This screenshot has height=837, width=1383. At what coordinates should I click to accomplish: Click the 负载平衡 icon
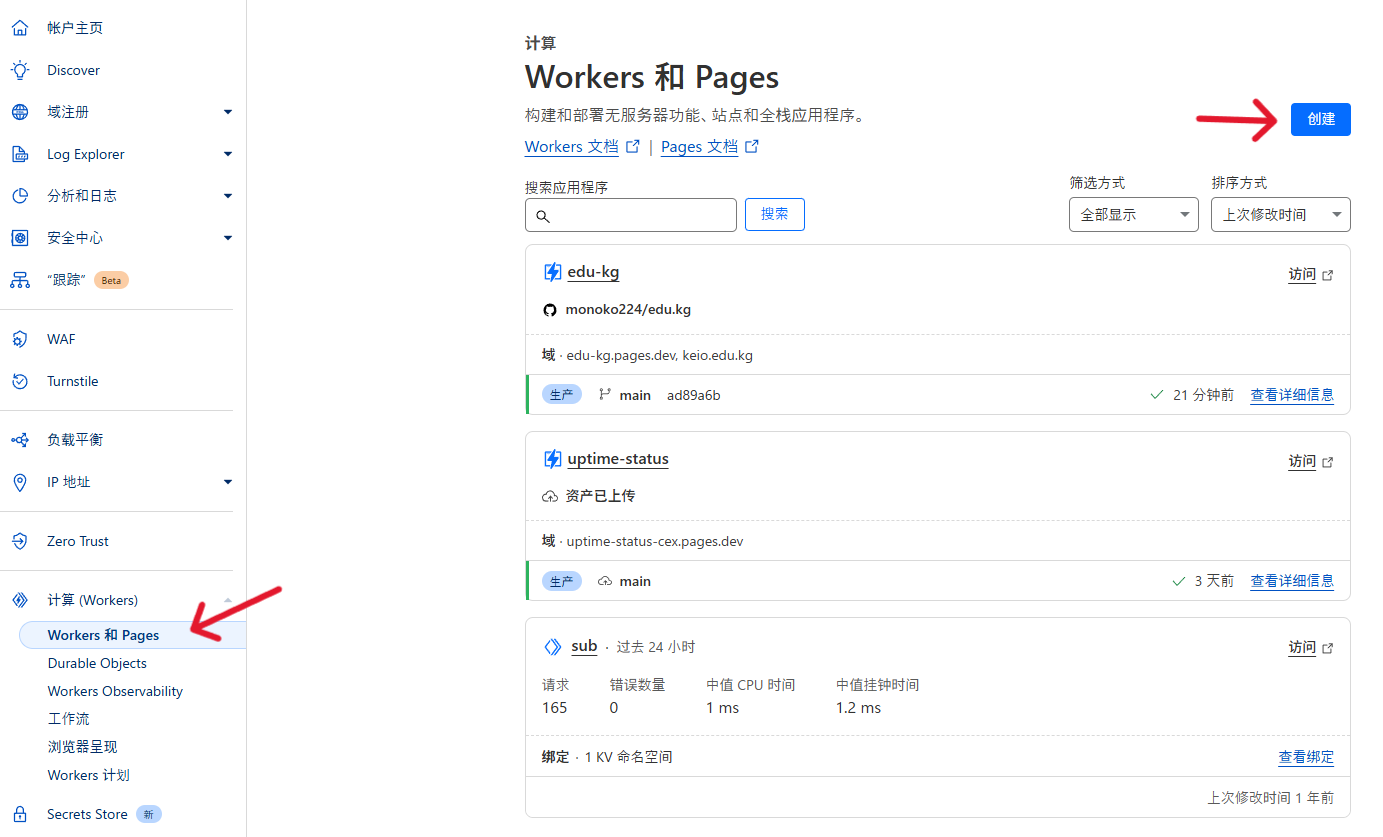(x=19, y=440)
